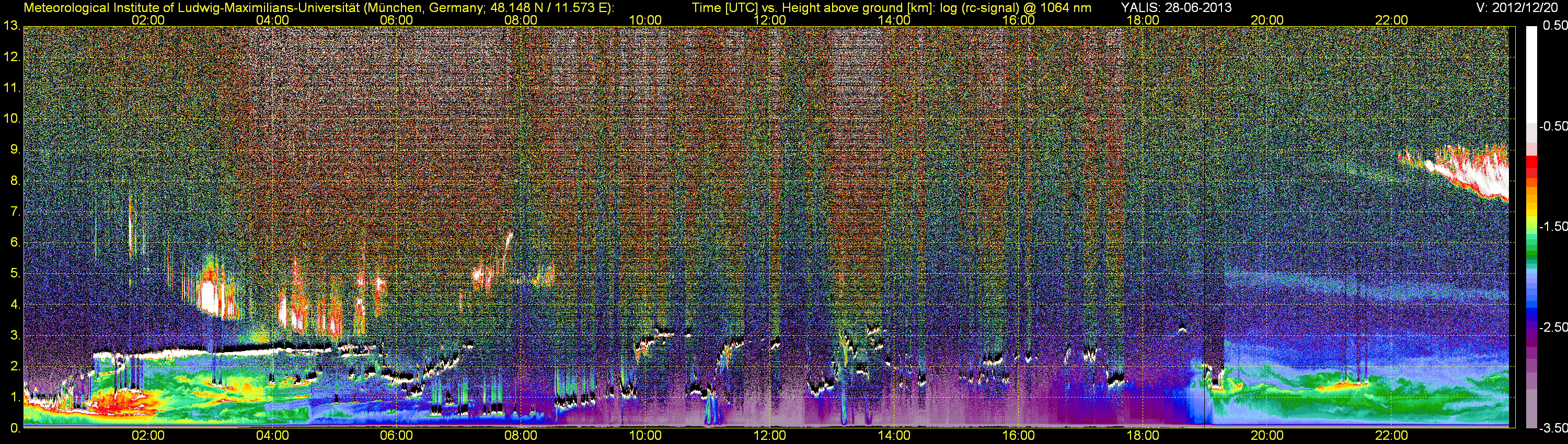
Task: Click the '04:00' label on the bottom time axis
Action: point(272,436)
